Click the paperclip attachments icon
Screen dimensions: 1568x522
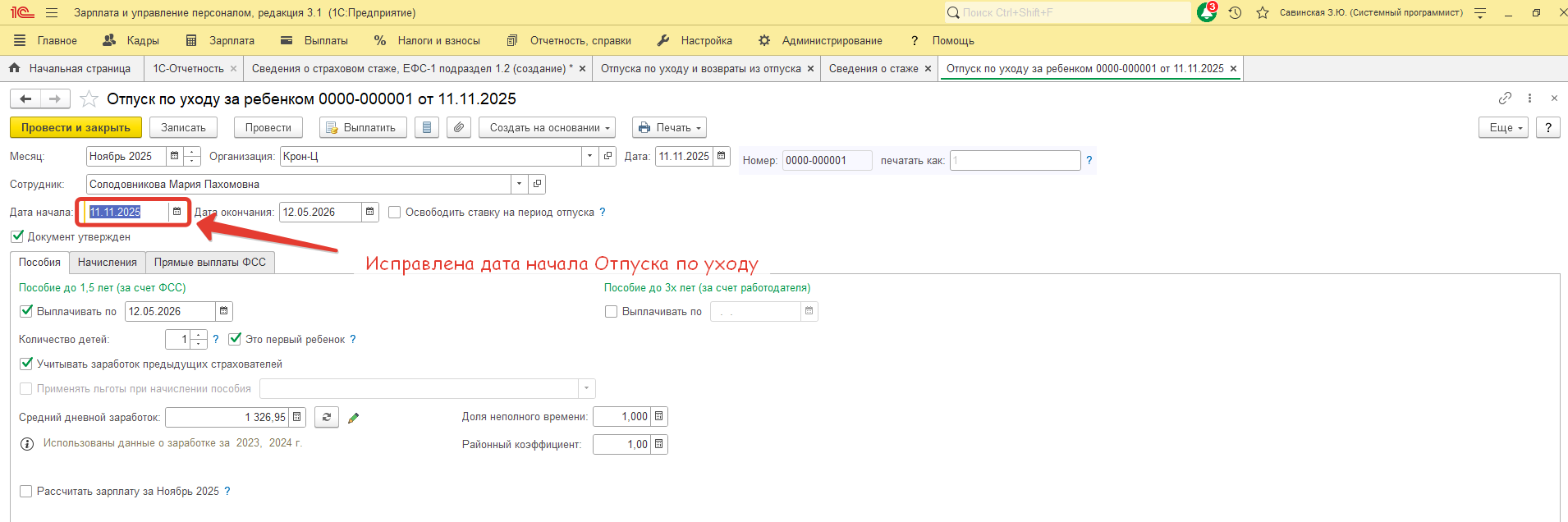click(x=459, y=128)
